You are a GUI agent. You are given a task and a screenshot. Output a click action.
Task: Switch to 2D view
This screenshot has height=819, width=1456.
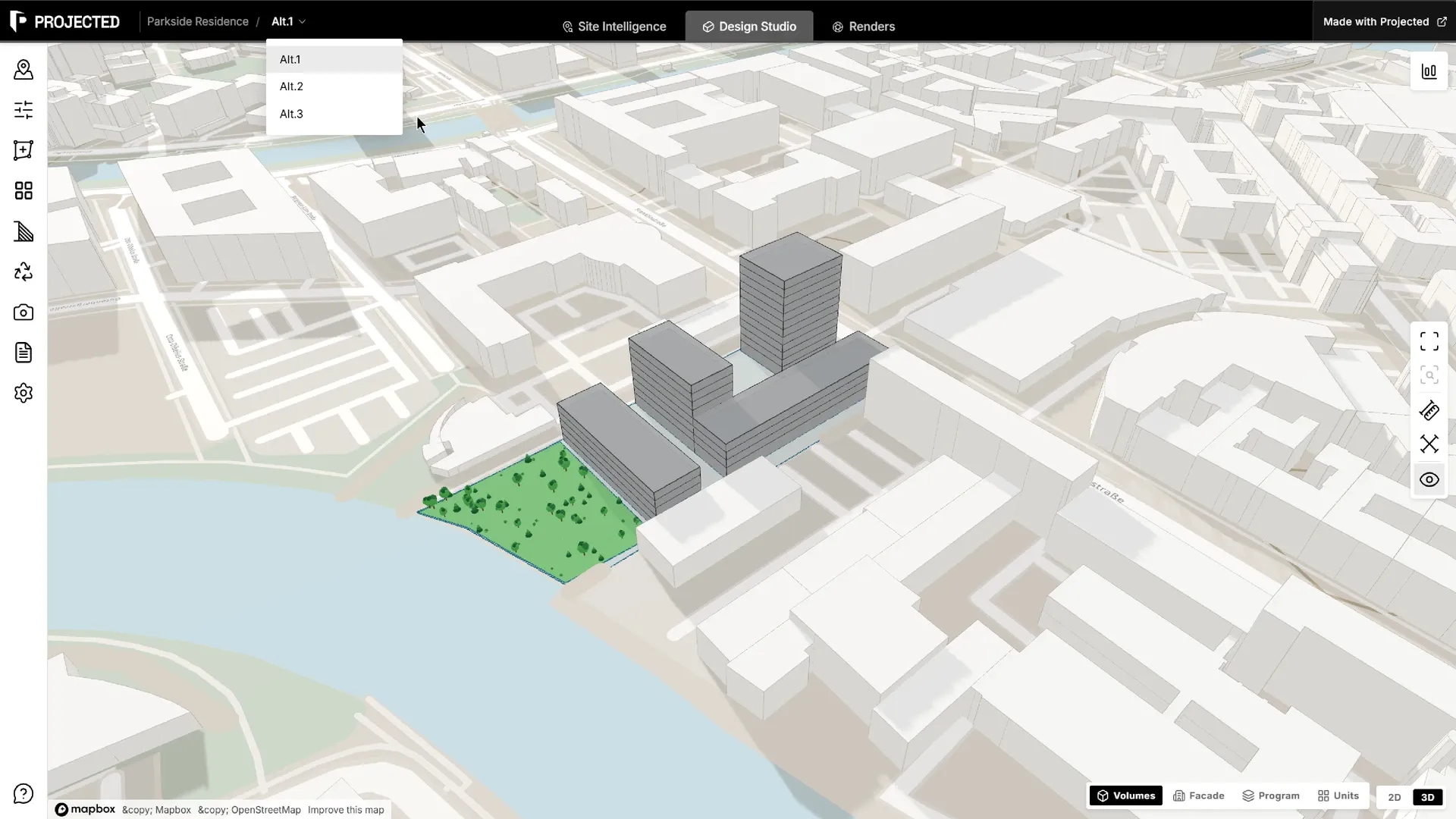pyautogui.click(x=1394, y=797)
